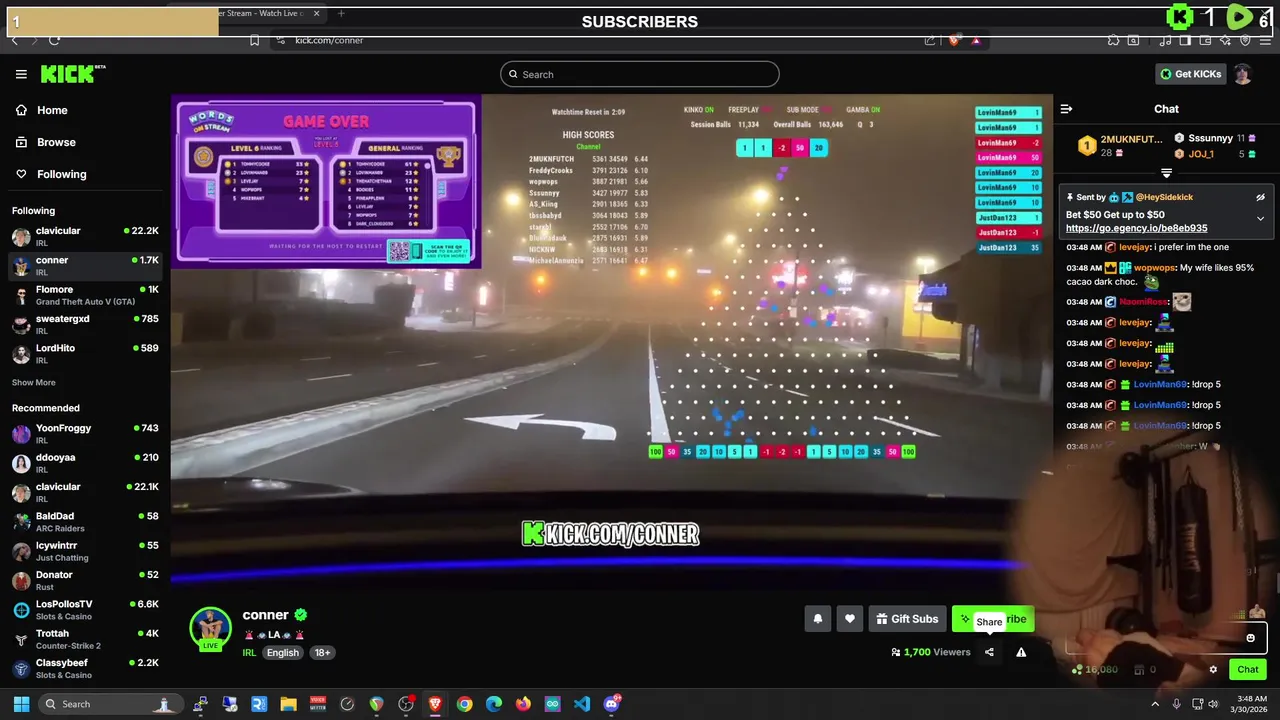The image size is (1280, 720).
Task: Send message with Chat button
Action: click(x=1248, y=670)
